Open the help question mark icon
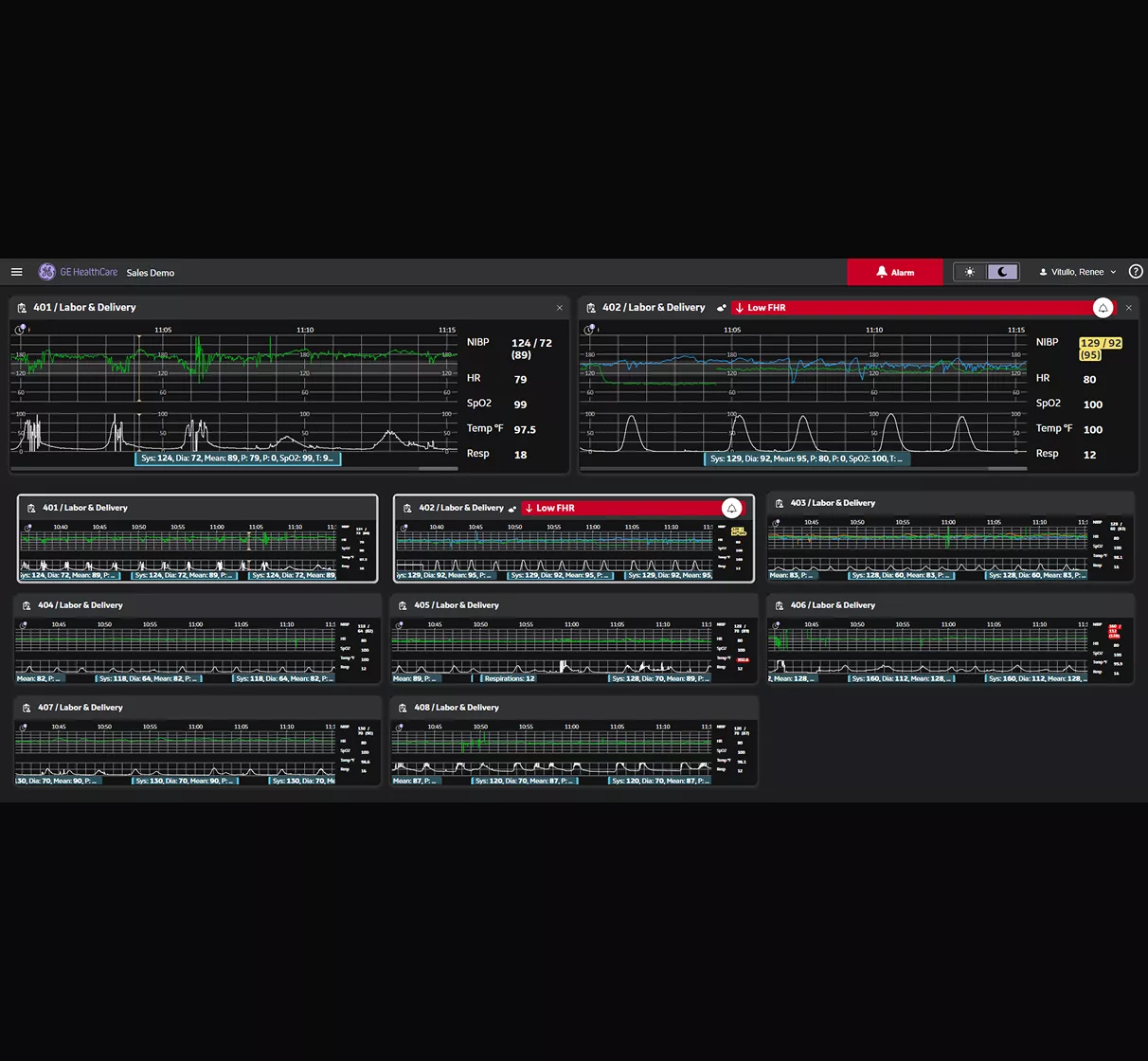Screen dimensions: 1148x1061 pos(1136,272)
